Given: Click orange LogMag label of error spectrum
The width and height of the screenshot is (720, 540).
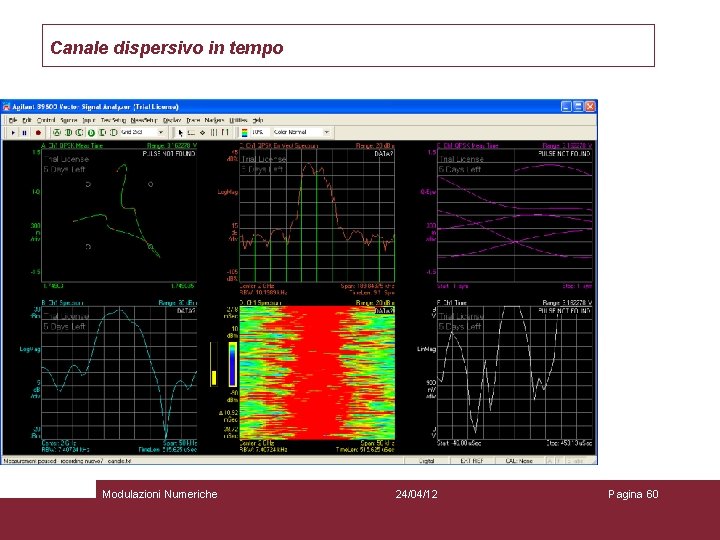Looking at the screenshot, I should [228, 192].
